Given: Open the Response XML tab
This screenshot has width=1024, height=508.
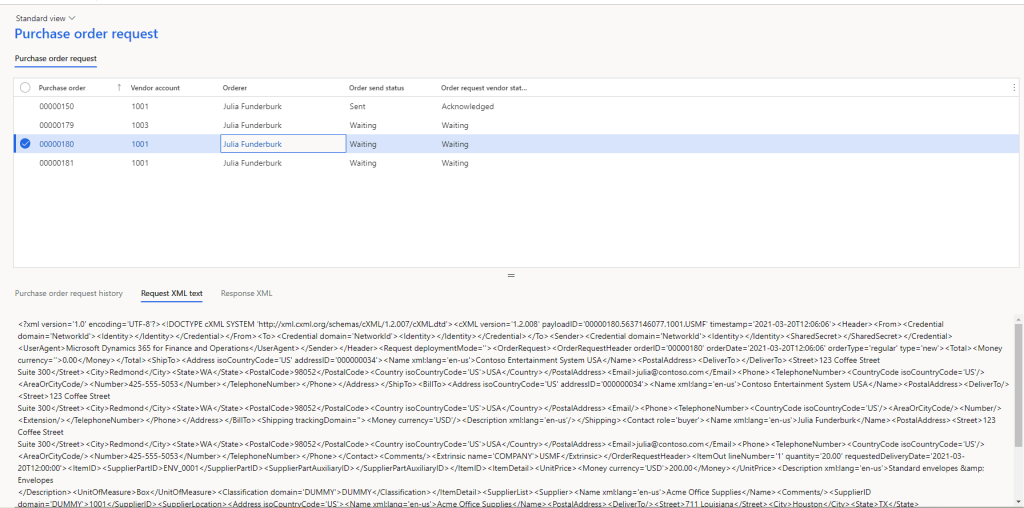Looking at the screenshot, I should coord(246,293).
